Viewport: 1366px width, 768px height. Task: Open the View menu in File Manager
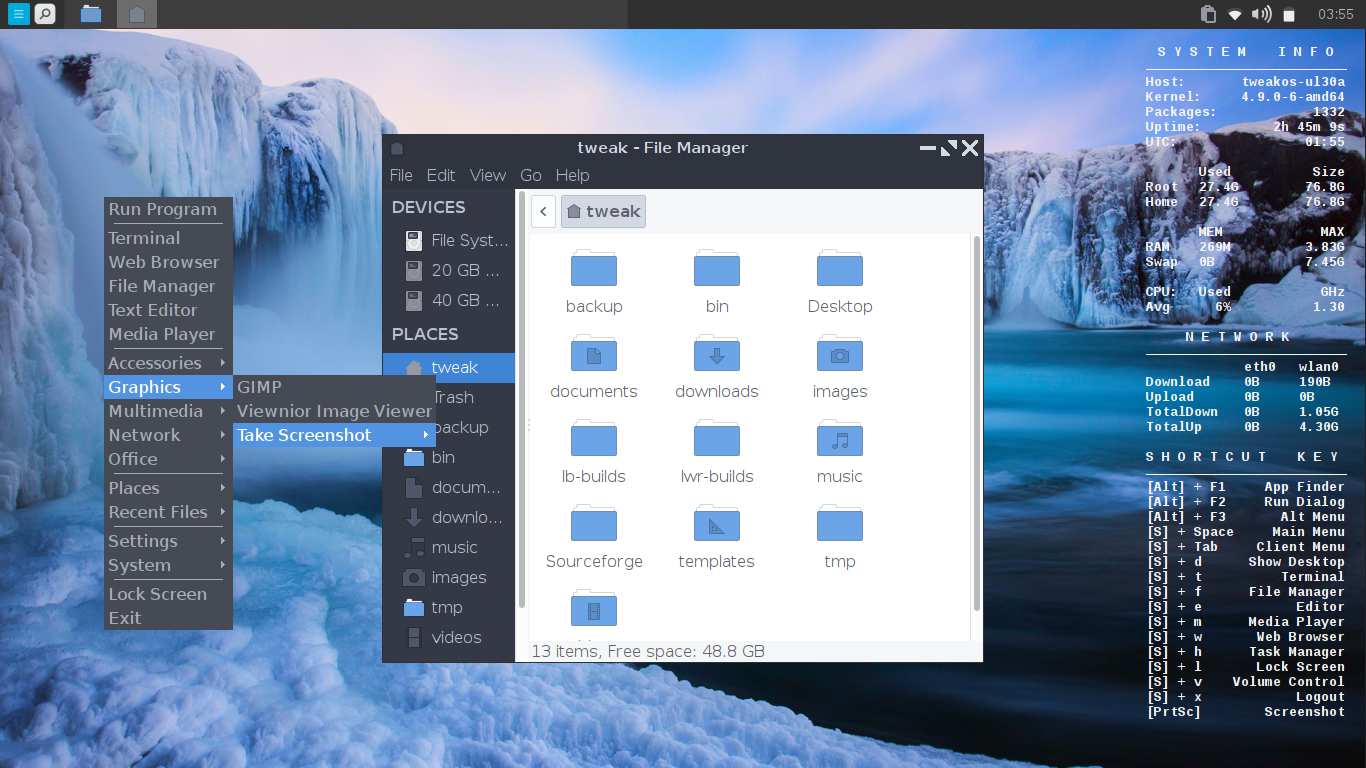487,175
